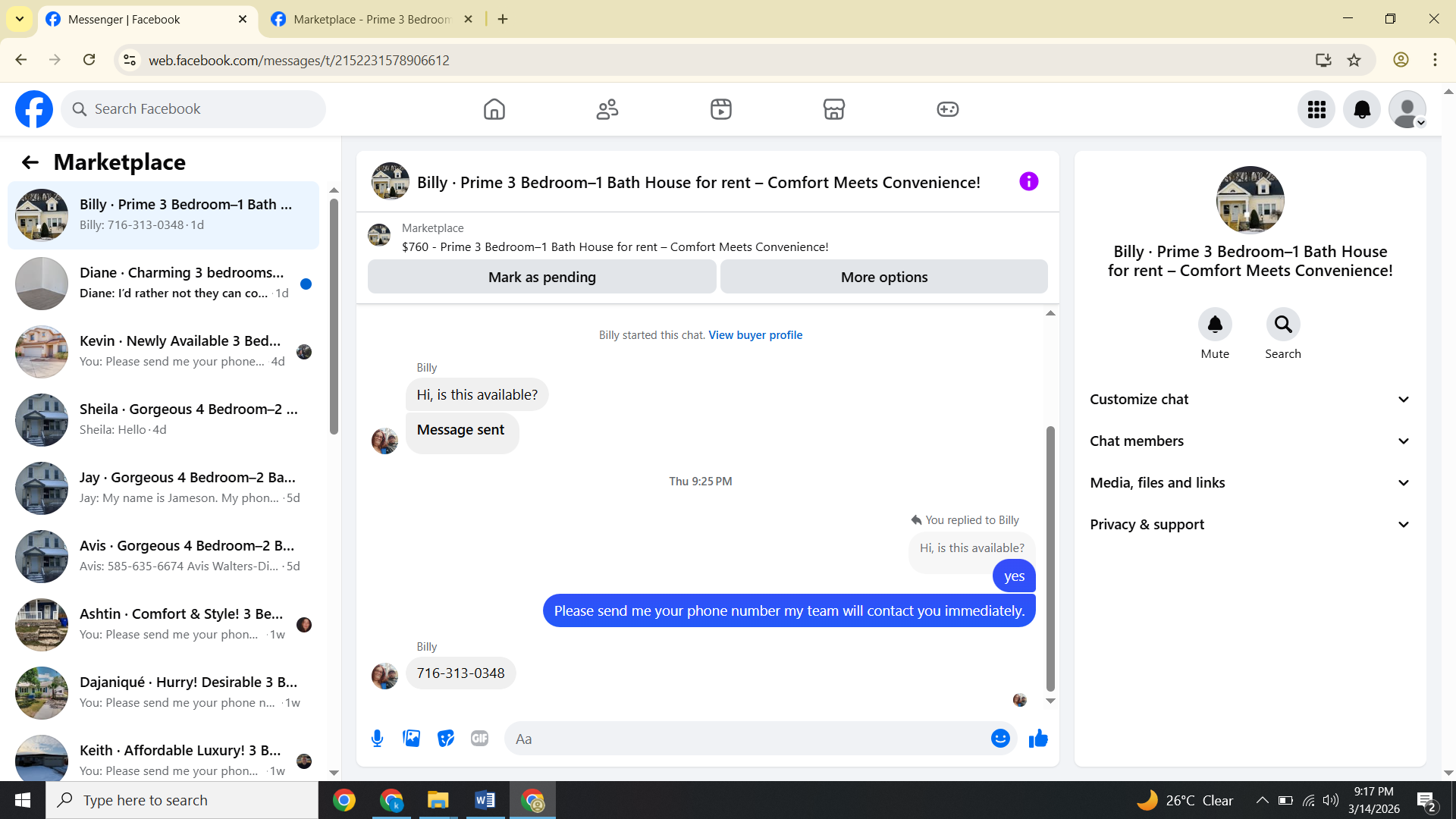Click the Mark as pending button
The height and width of the screenshot is (819, 1456).
541,278
